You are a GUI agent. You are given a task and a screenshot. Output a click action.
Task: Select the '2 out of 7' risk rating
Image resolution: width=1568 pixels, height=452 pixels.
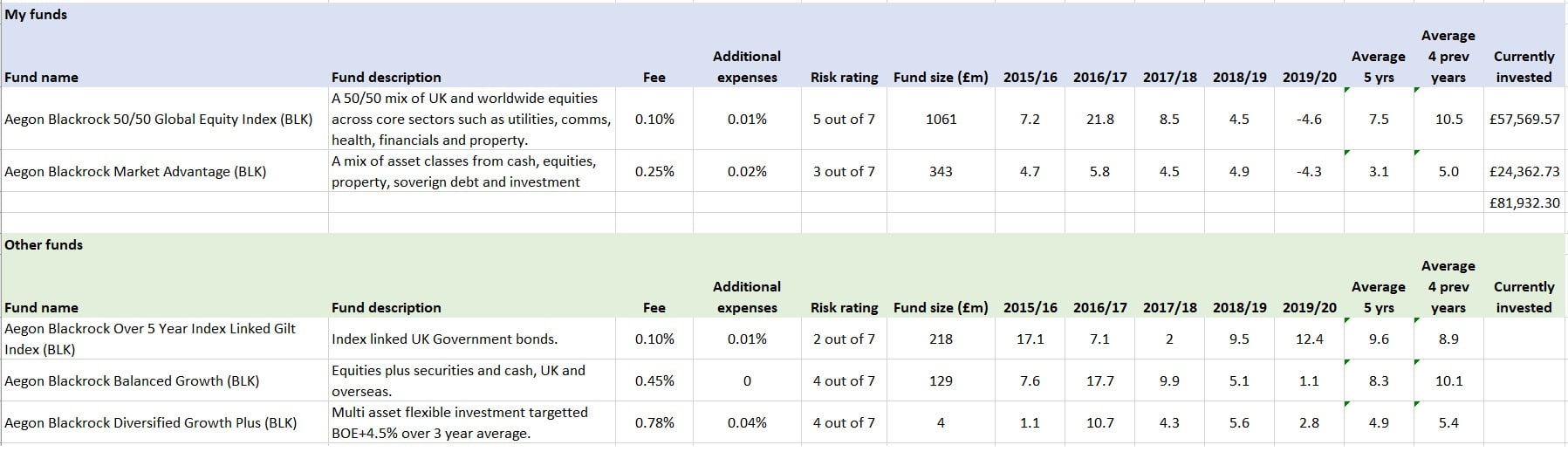pos(844,339)
